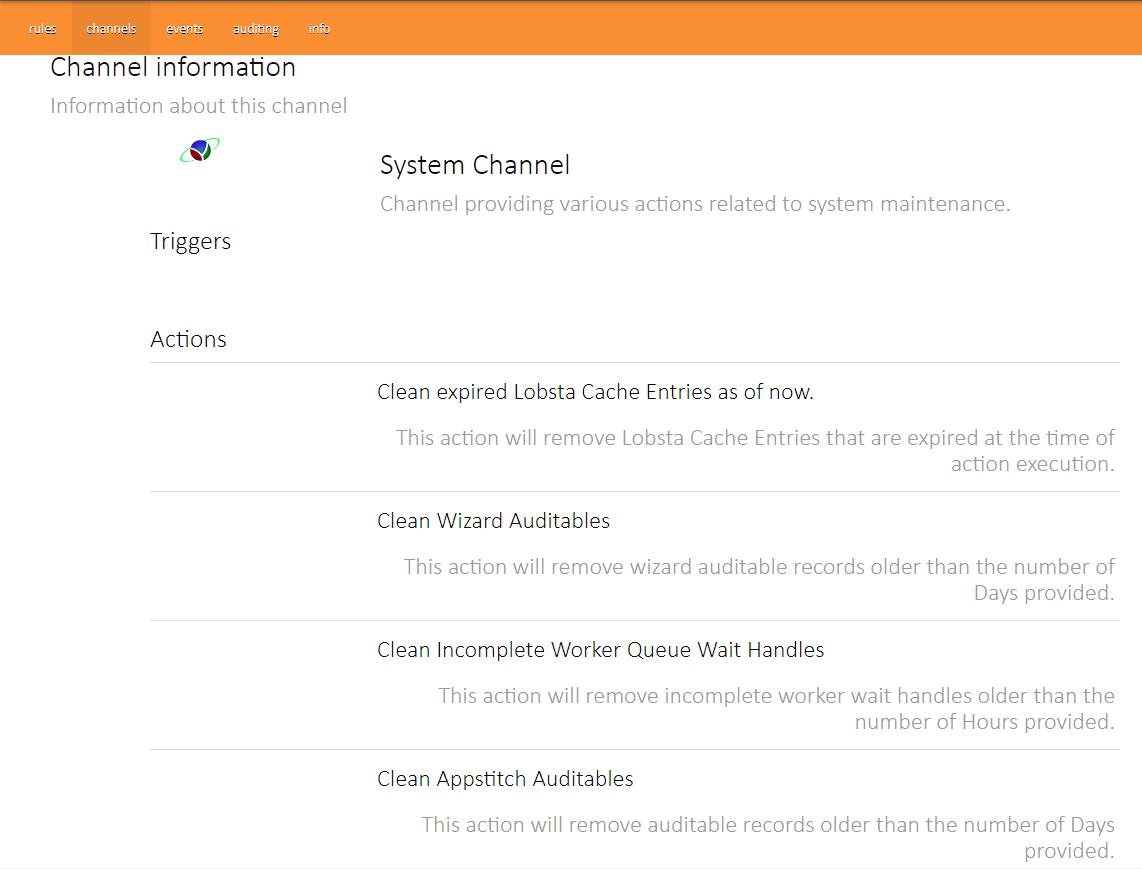The image size is (1142, 869).
Task: Go to the events tab
Action: pos(185,28)
